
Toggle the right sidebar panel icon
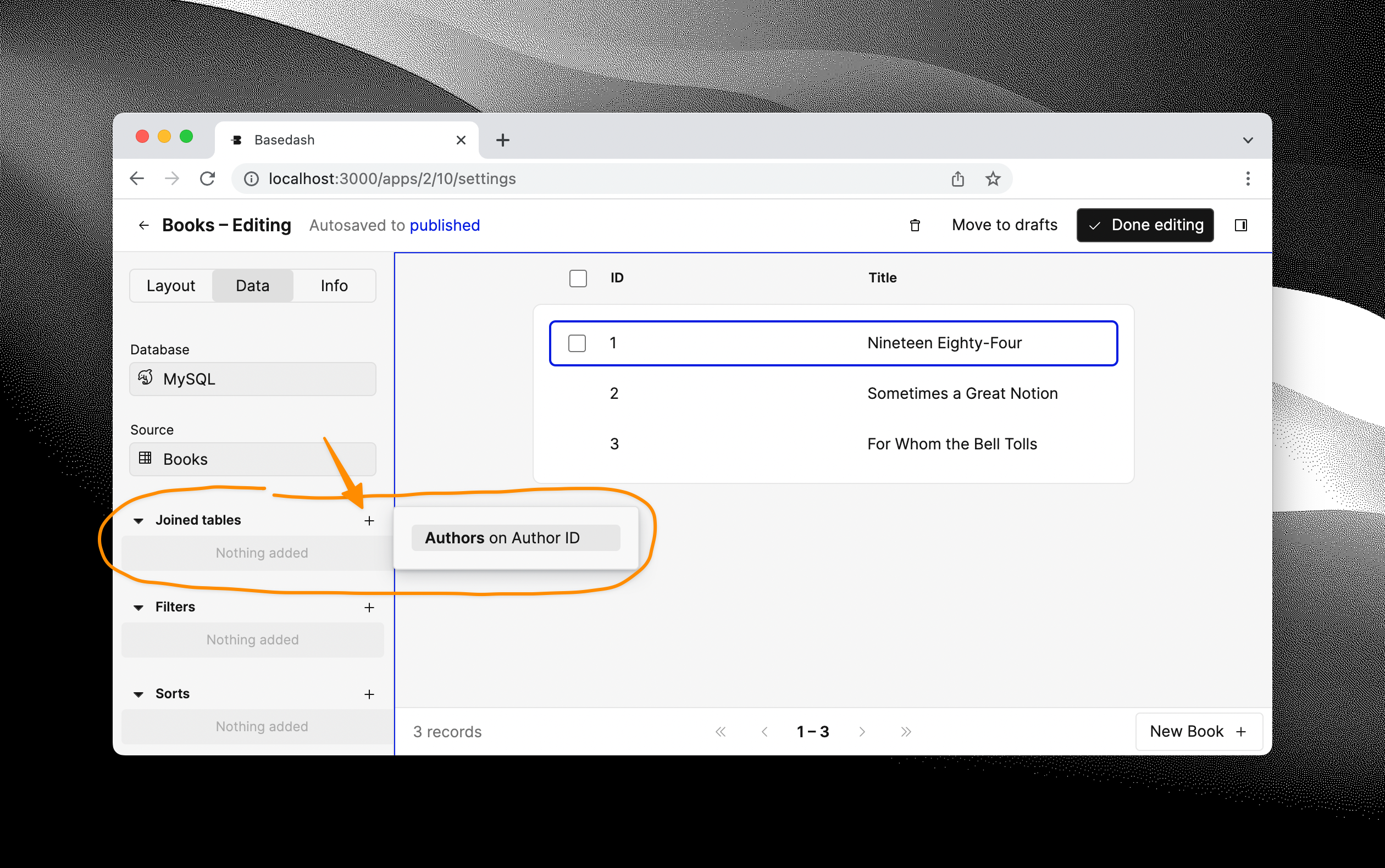[1240, 226]
